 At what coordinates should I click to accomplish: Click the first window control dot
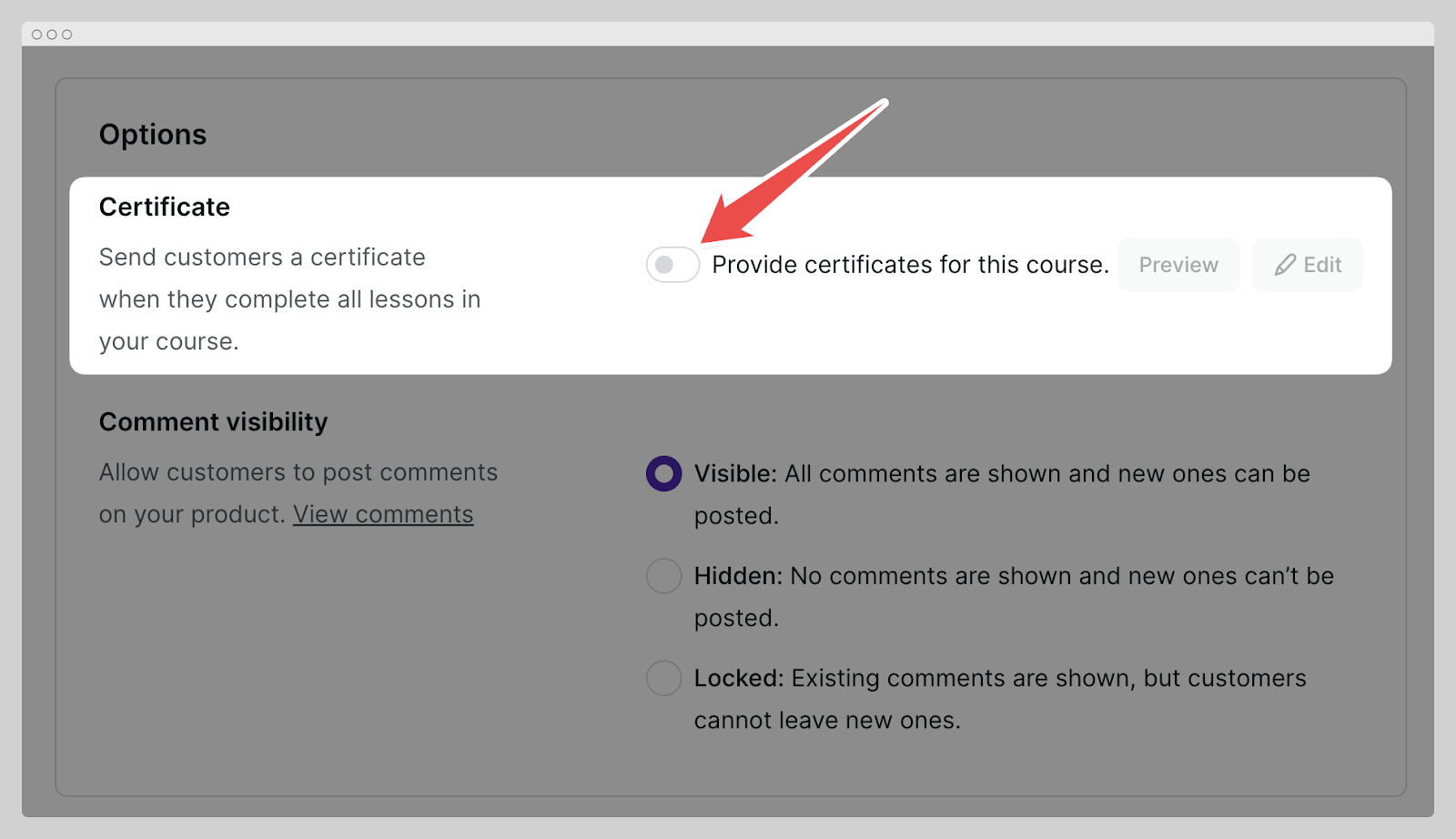tap(36, 35)
